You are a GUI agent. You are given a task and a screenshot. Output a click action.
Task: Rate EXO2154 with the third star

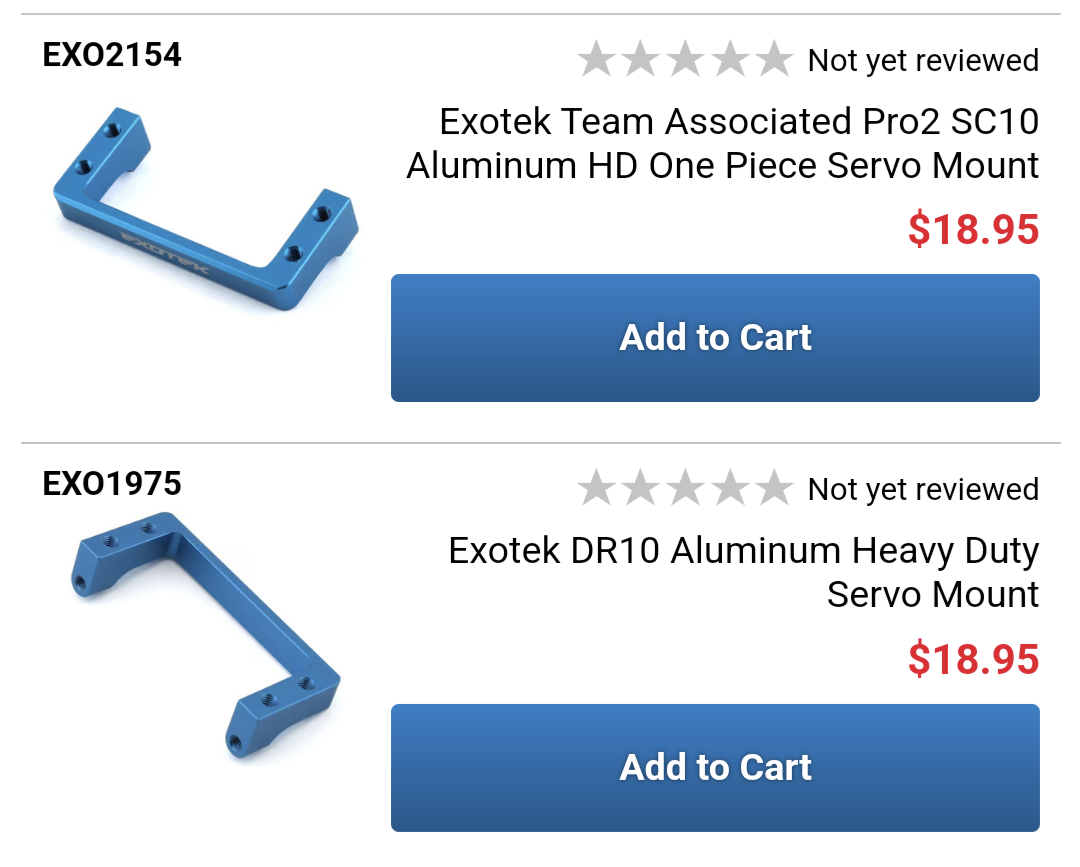point(685,59)
